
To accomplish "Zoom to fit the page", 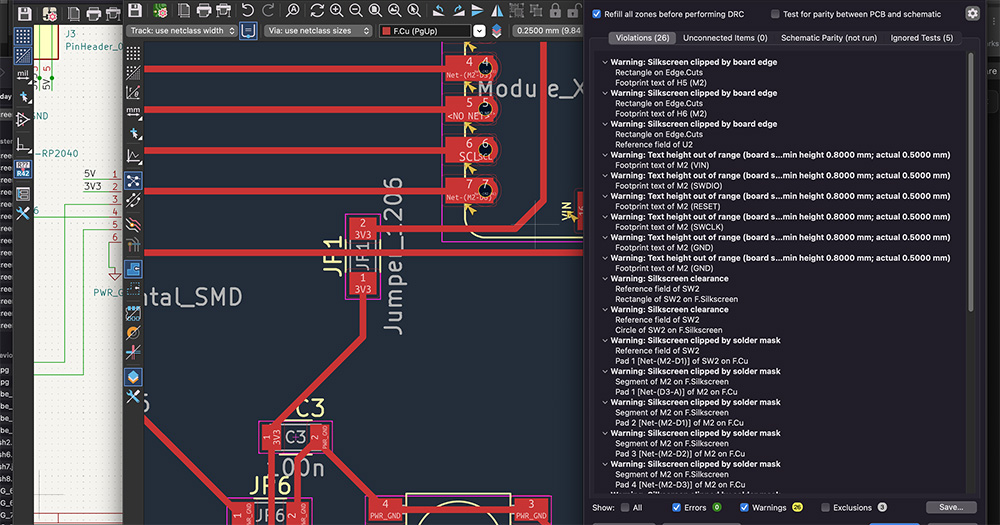I will click(x=376, y=10).
